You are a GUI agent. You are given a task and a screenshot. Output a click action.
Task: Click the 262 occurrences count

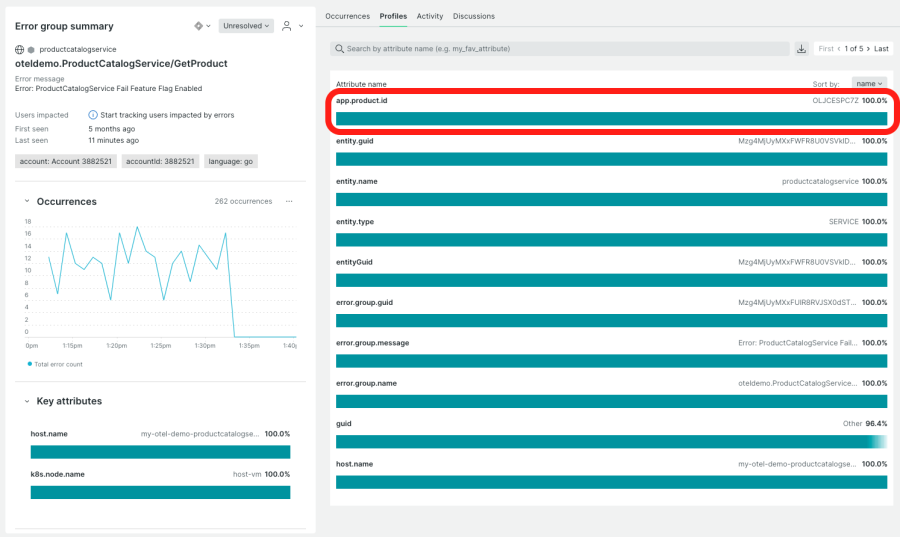pyautogui.click(x=243, y=201)
